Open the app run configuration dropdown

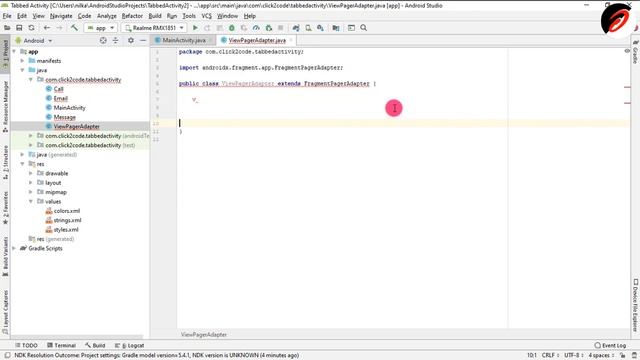click(100, 28)
